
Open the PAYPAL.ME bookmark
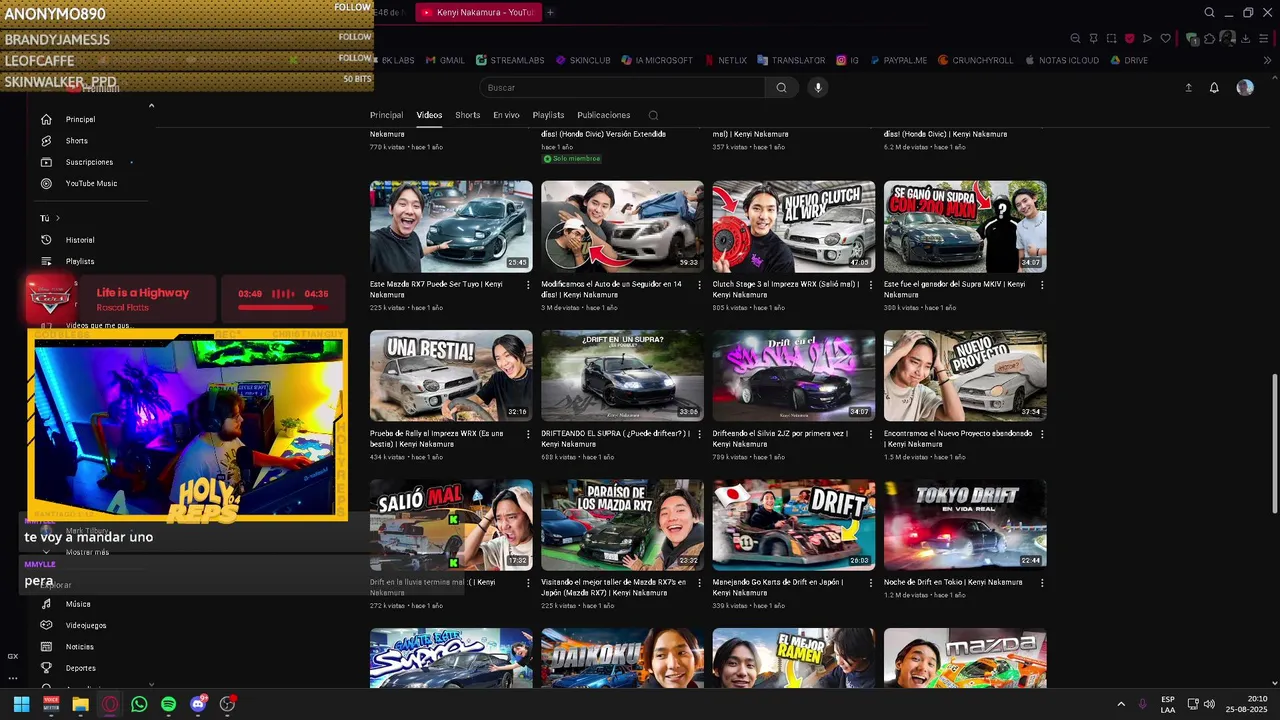coord(898,60)
